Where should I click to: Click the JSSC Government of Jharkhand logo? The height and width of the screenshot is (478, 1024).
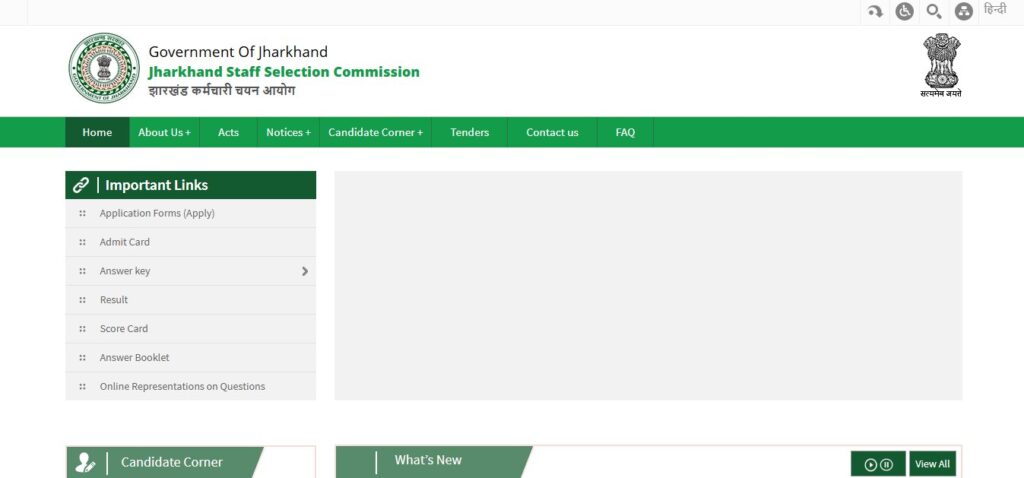point(104,68)
